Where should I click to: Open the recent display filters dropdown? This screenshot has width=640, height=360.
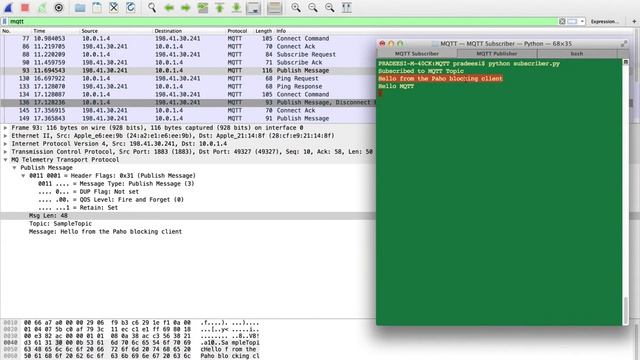[x=582, y=21]
